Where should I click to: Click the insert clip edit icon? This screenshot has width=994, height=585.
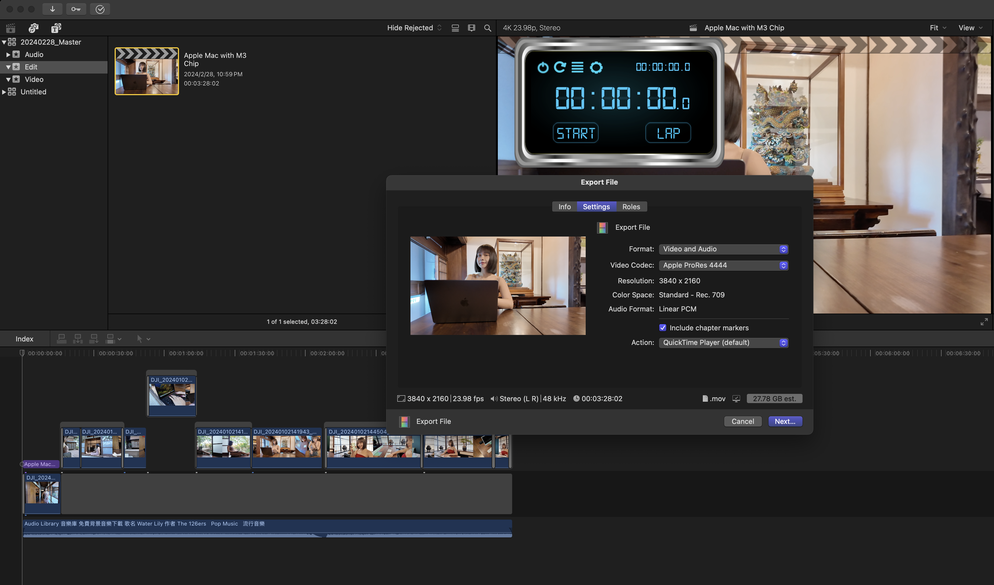click(x=77, y=339)
